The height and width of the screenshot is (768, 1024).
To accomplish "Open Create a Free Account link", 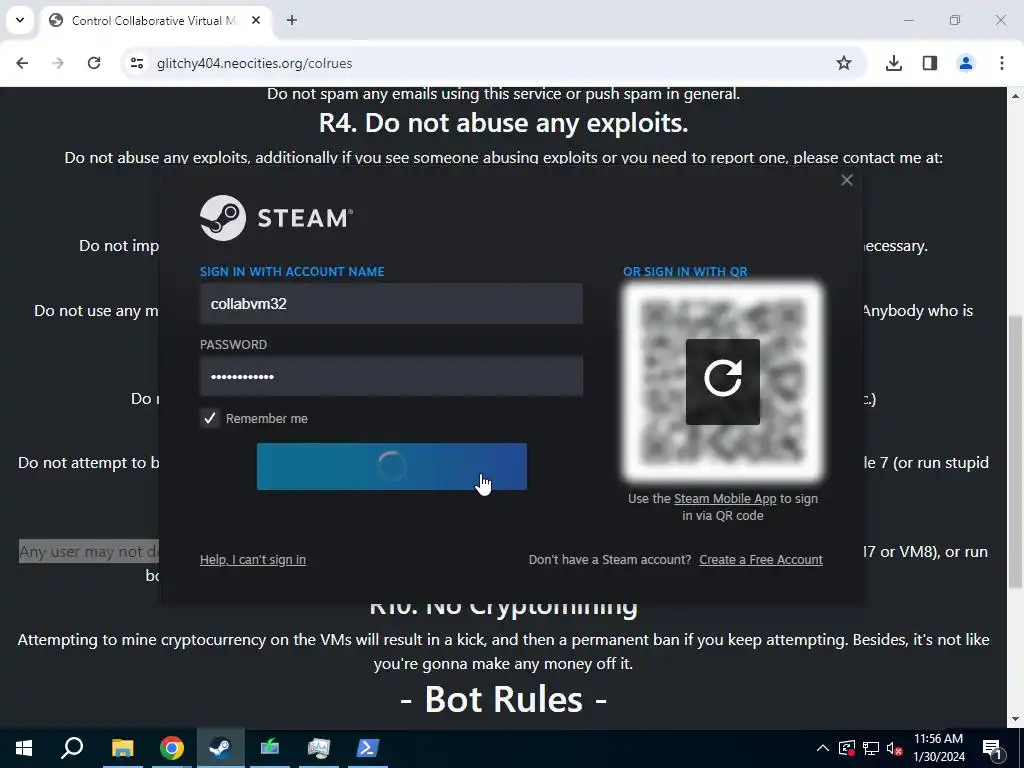I will click(x=761, y=560).
